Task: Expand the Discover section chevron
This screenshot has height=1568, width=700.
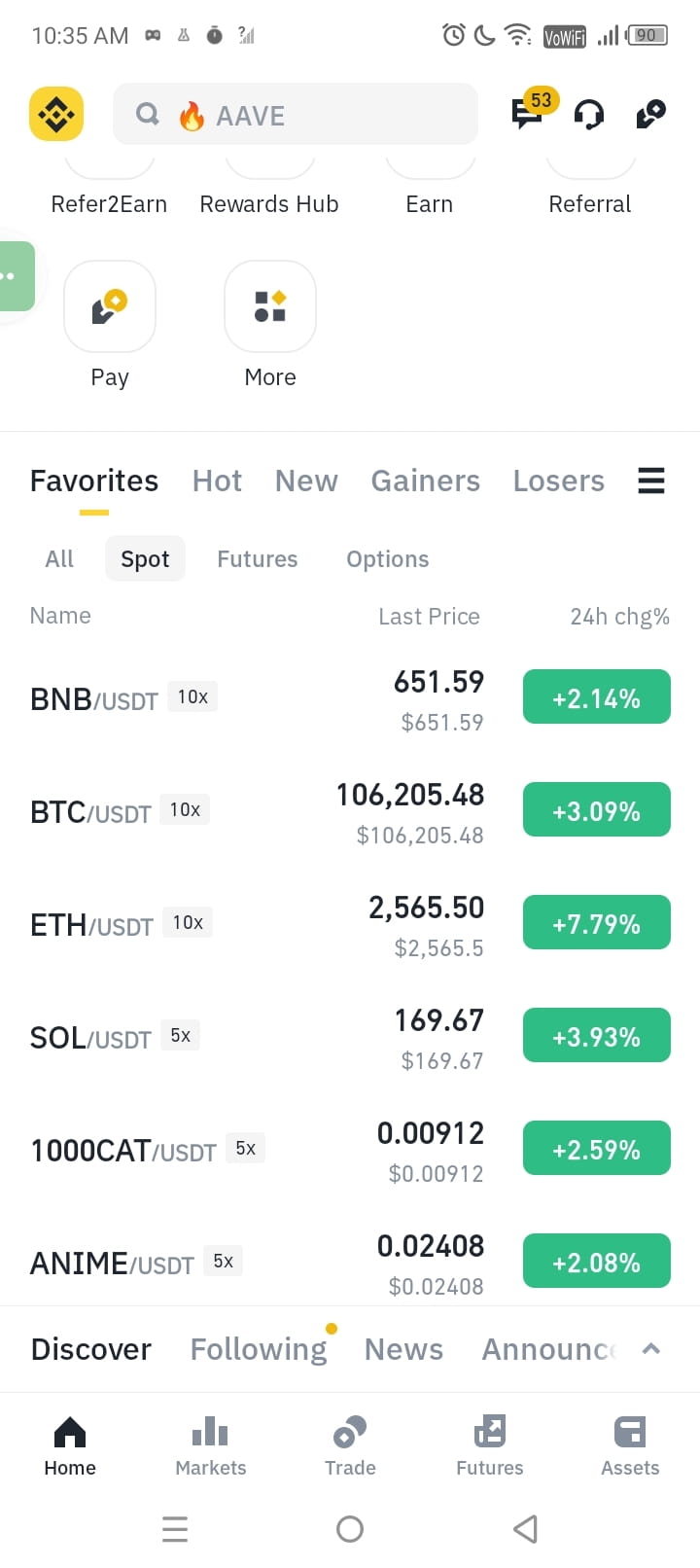Action: tap(651, 1348)
